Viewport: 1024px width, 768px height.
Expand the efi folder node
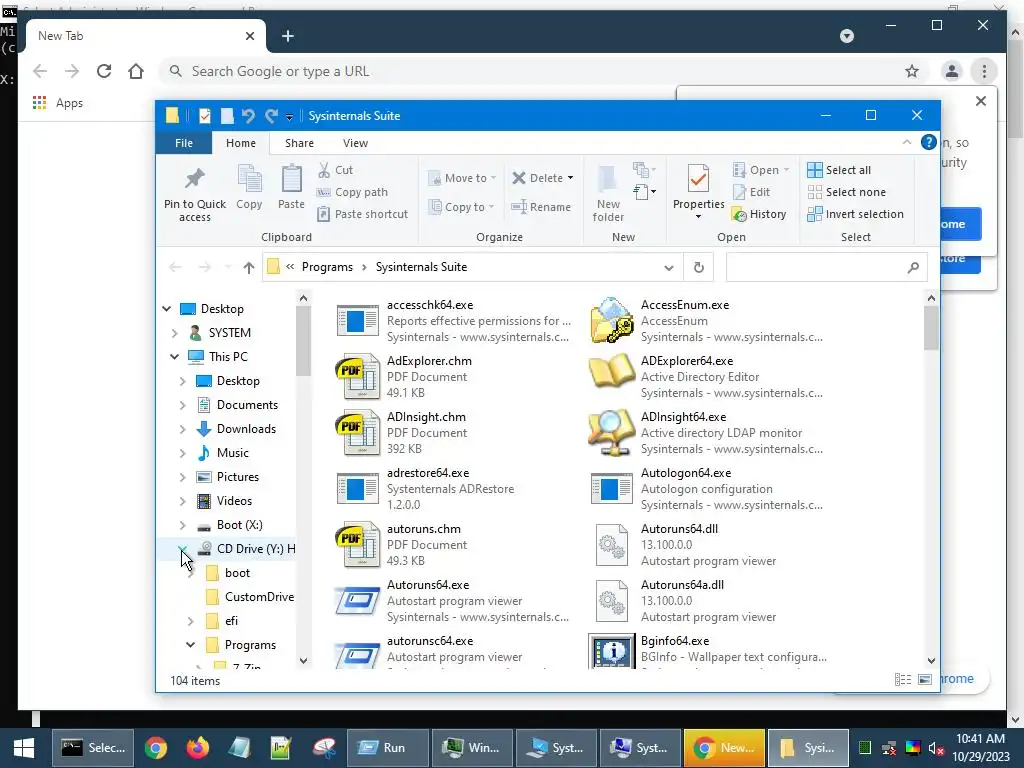pos(190,621)
